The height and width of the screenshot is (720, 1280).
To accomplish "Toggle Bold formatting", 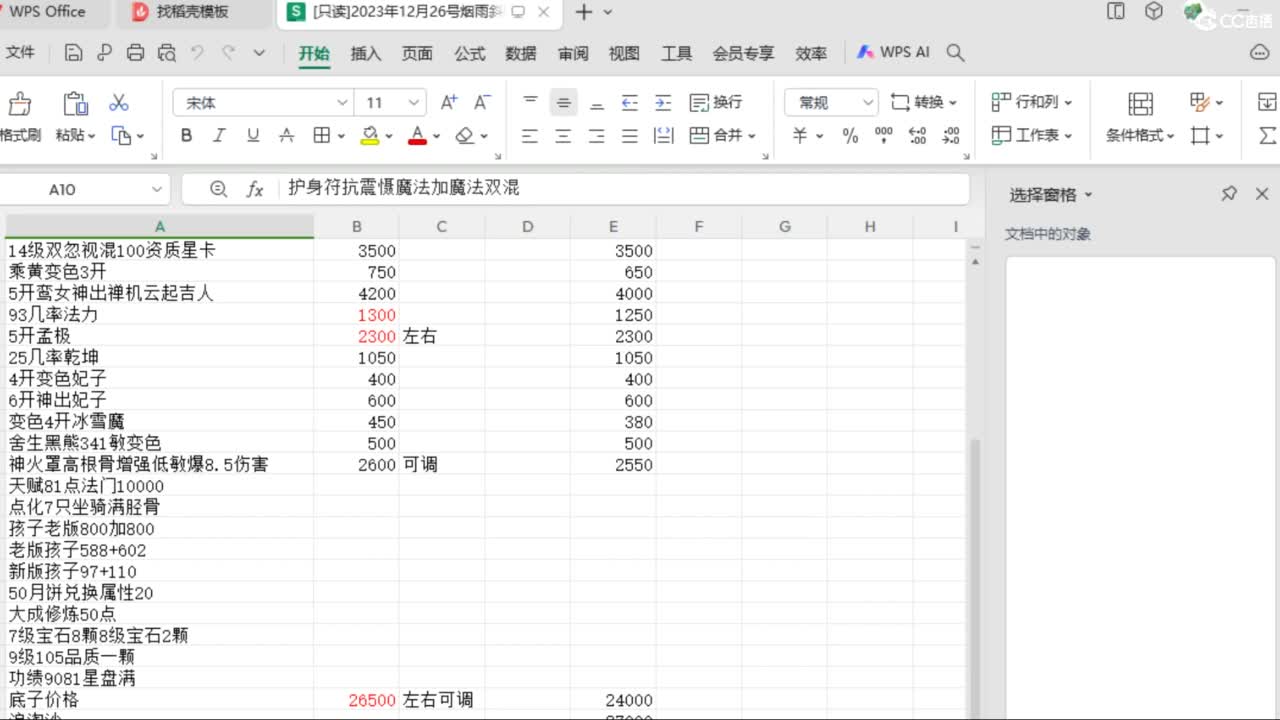I will pos(186,135).
